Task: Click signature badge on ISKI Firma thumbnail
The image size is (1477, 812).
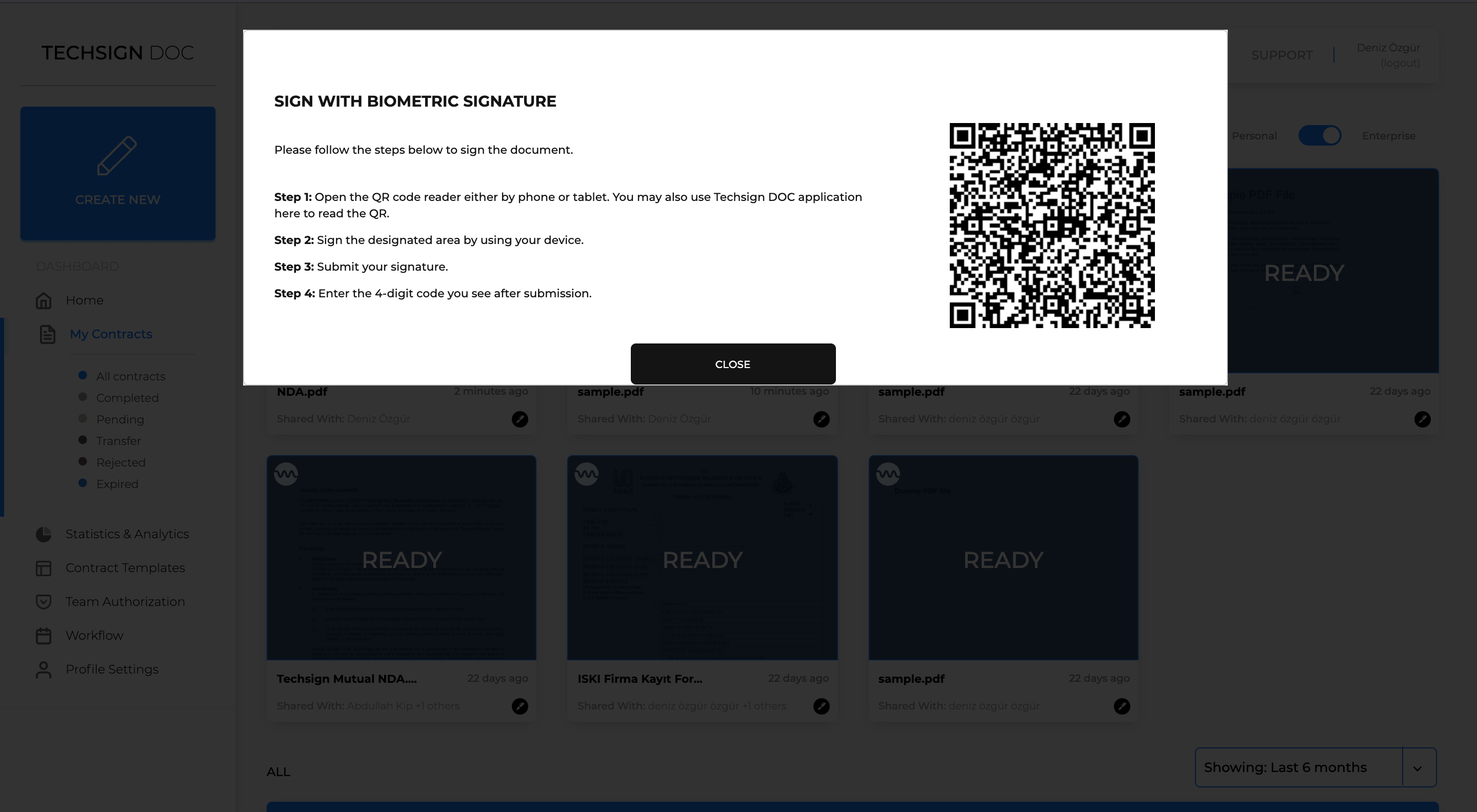Action: 587,474
